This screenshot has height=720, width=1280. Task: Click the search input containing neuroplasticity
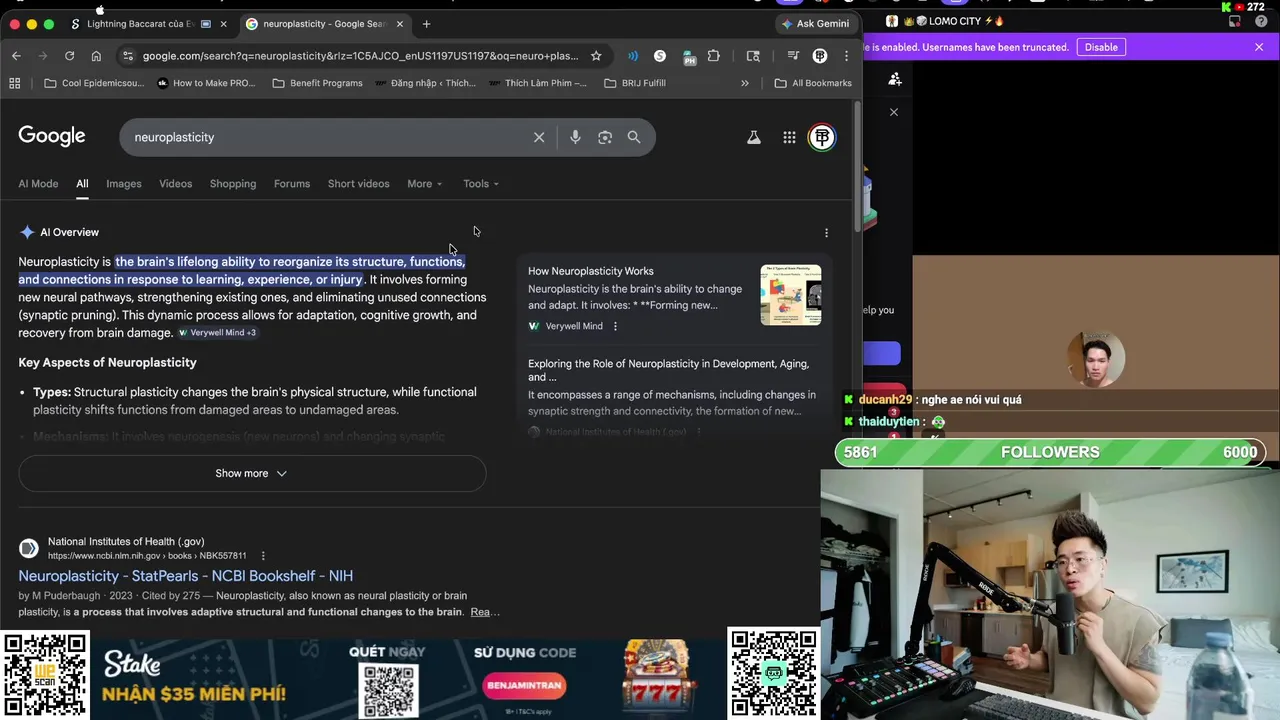pyautogui.click(x=330, y=137)
